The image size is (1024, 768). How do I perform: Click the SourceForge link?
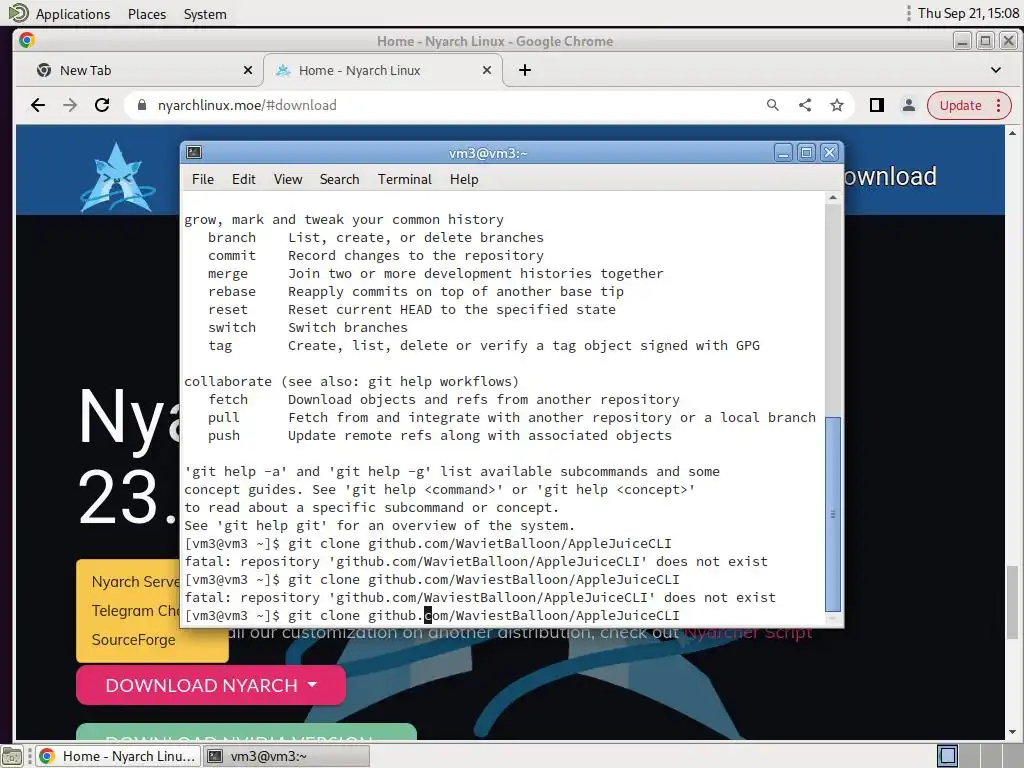(x=133, y=639)
